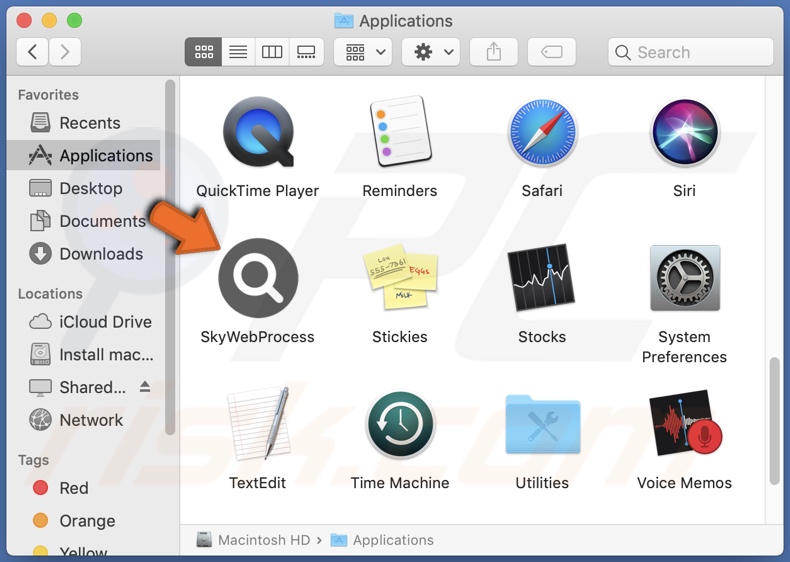
Task: Open the group-by arrangement dropdown
Action: [x=365, y=52]
